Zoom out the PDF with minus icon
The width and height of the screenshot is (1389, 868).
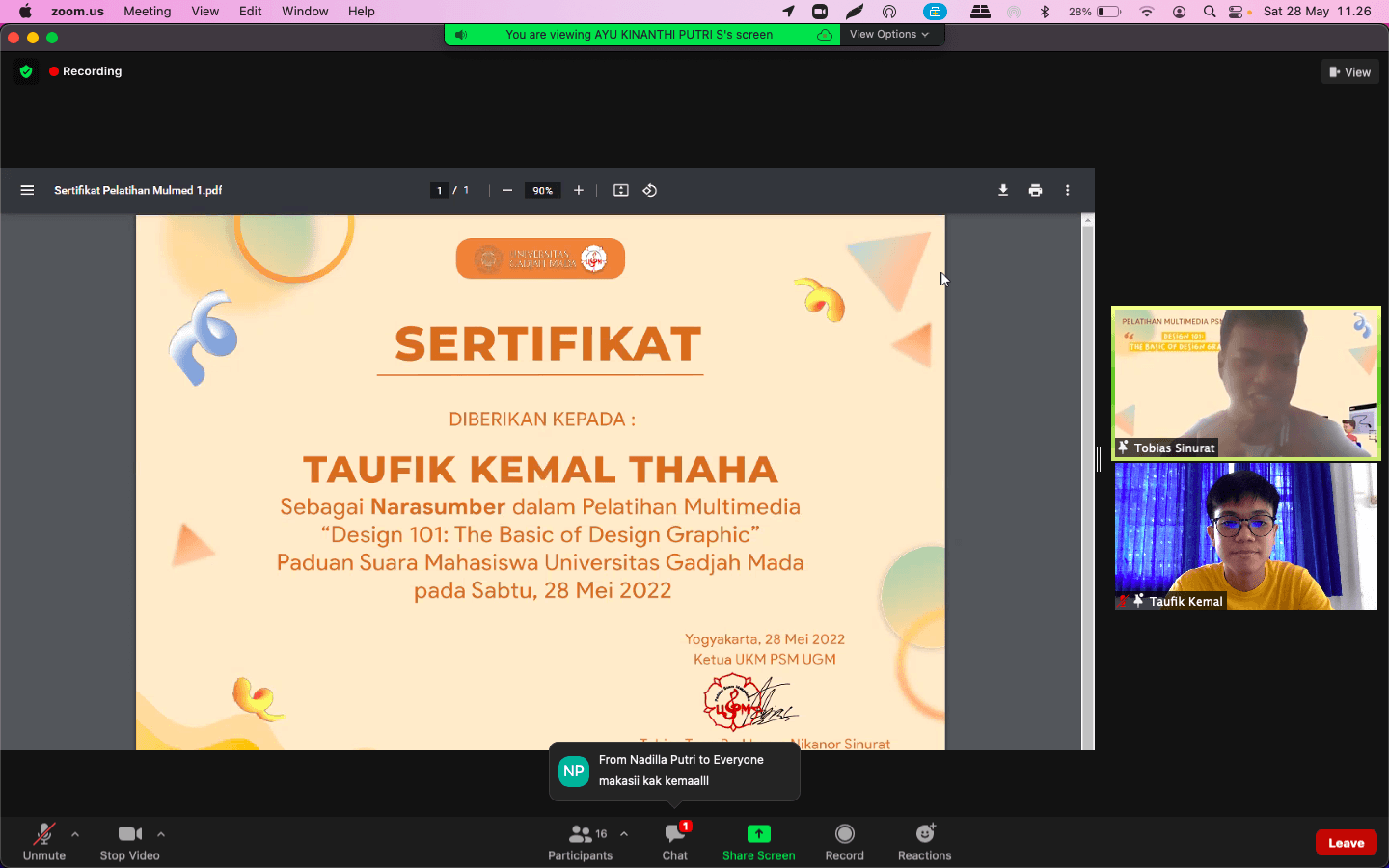[x=507, y=190]
